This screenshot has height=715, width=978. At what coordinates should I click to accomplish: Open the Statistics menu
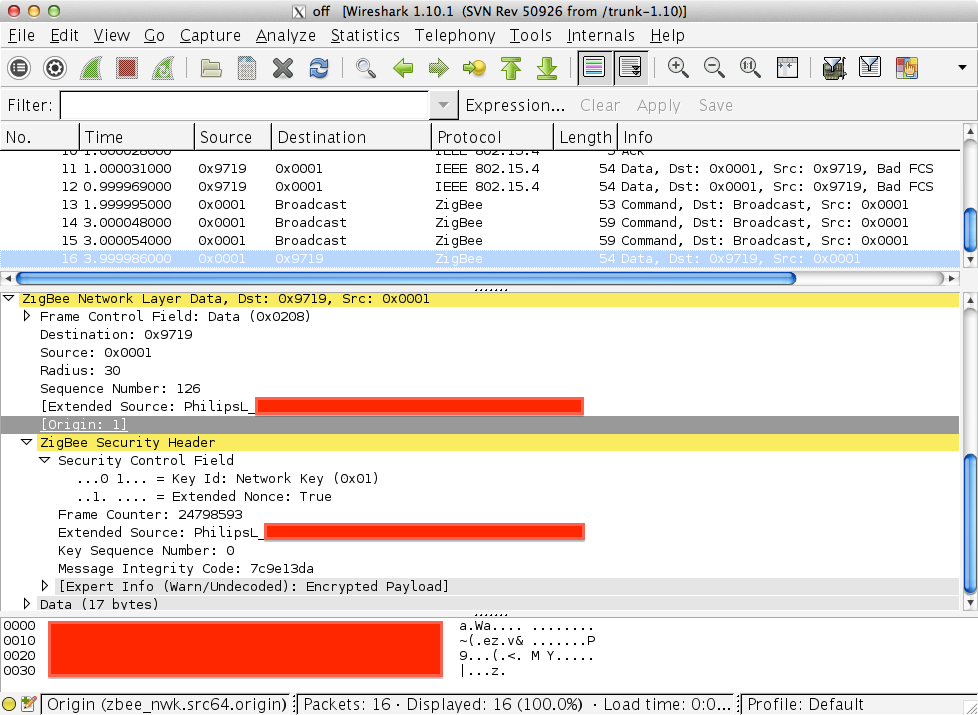365,36
